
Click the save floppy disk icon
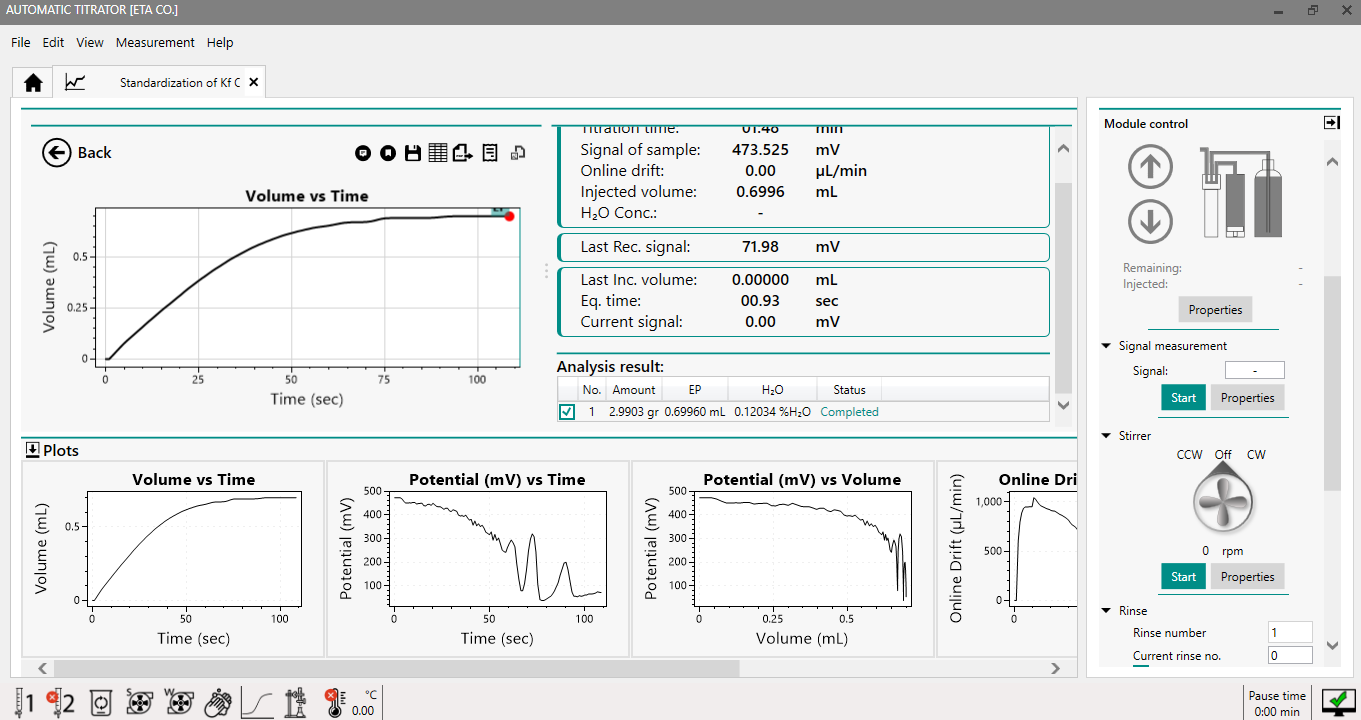[x=412, y=153]
